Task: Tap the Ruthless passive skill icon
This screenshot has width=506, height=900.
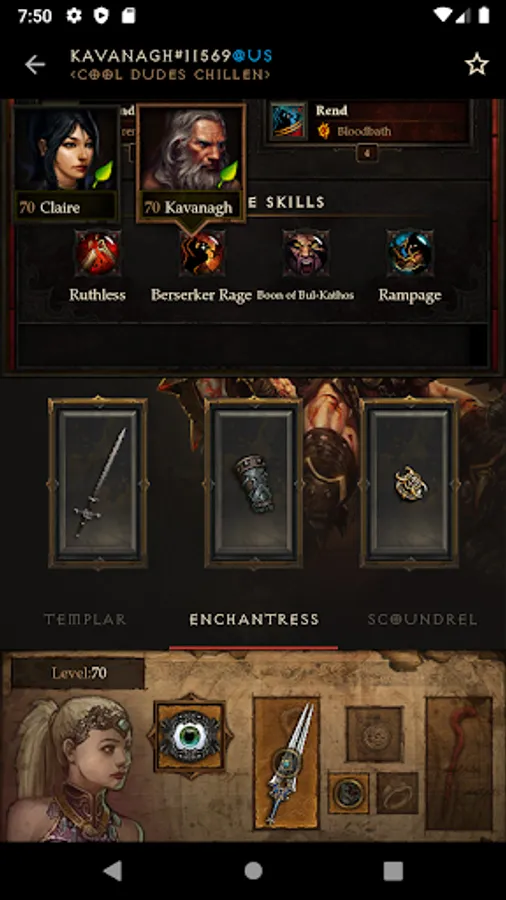Action: (x=98, y=253)
